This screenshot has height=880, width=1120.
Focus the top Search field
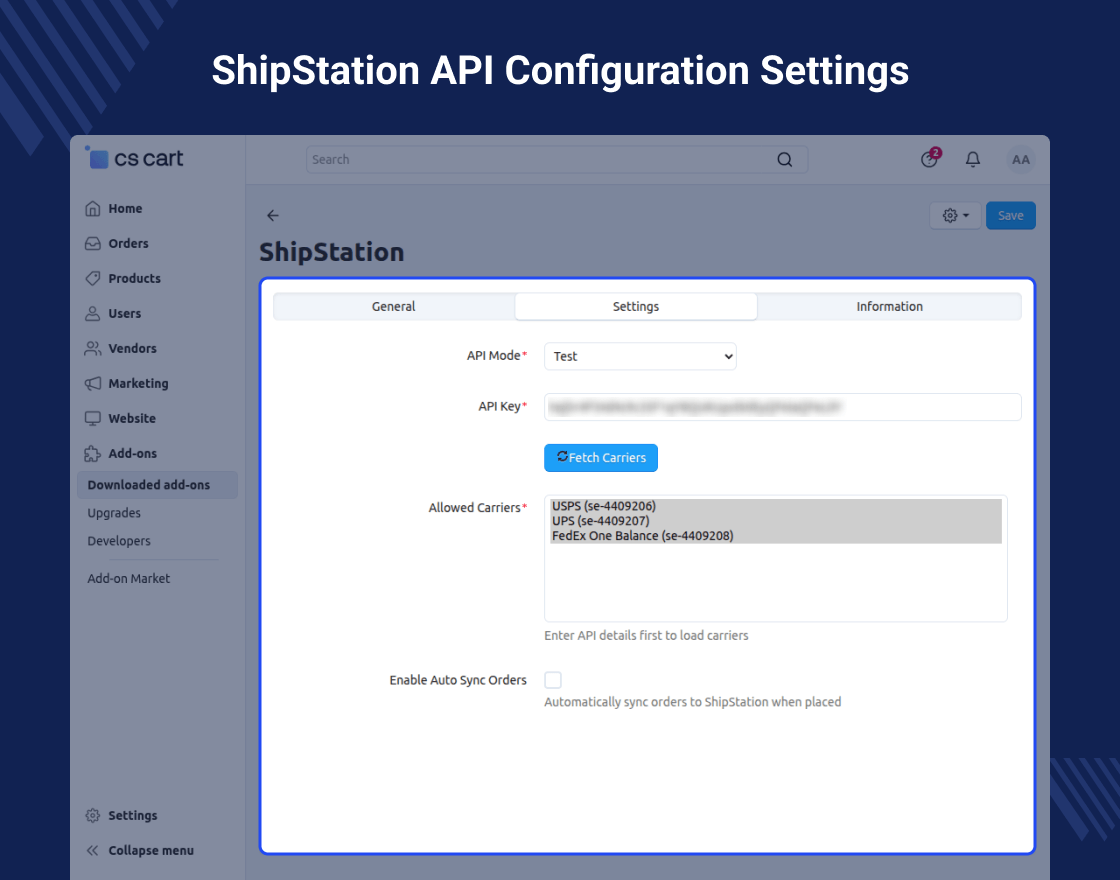[x=556, y=159]
